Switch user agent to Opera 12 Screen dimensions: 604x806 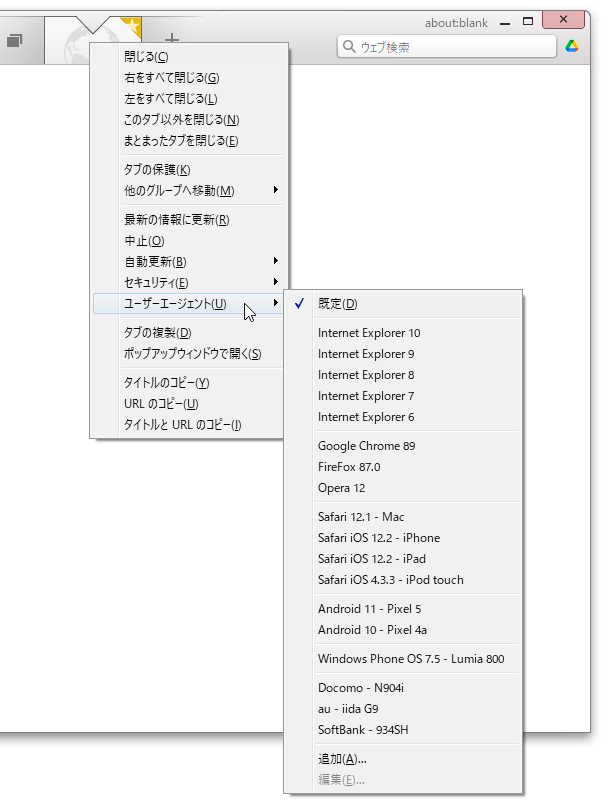402,488
